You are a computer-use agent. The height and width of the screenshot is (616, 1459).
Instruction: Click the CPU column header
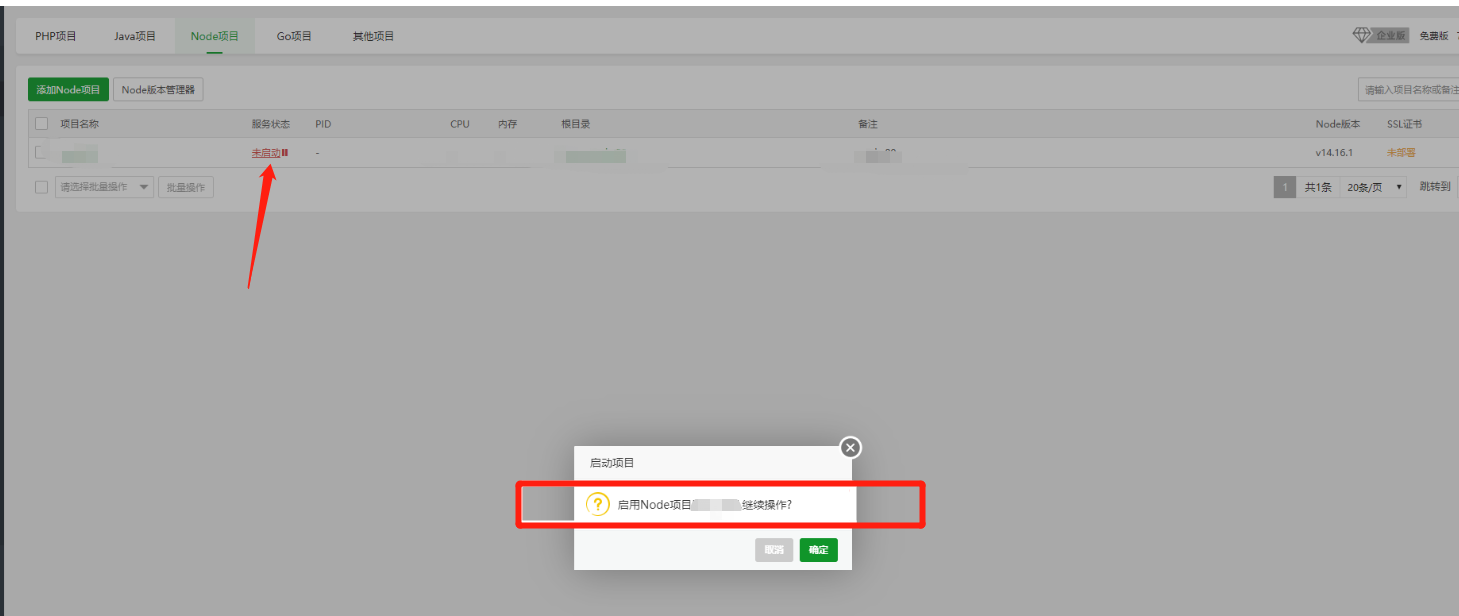459,124
